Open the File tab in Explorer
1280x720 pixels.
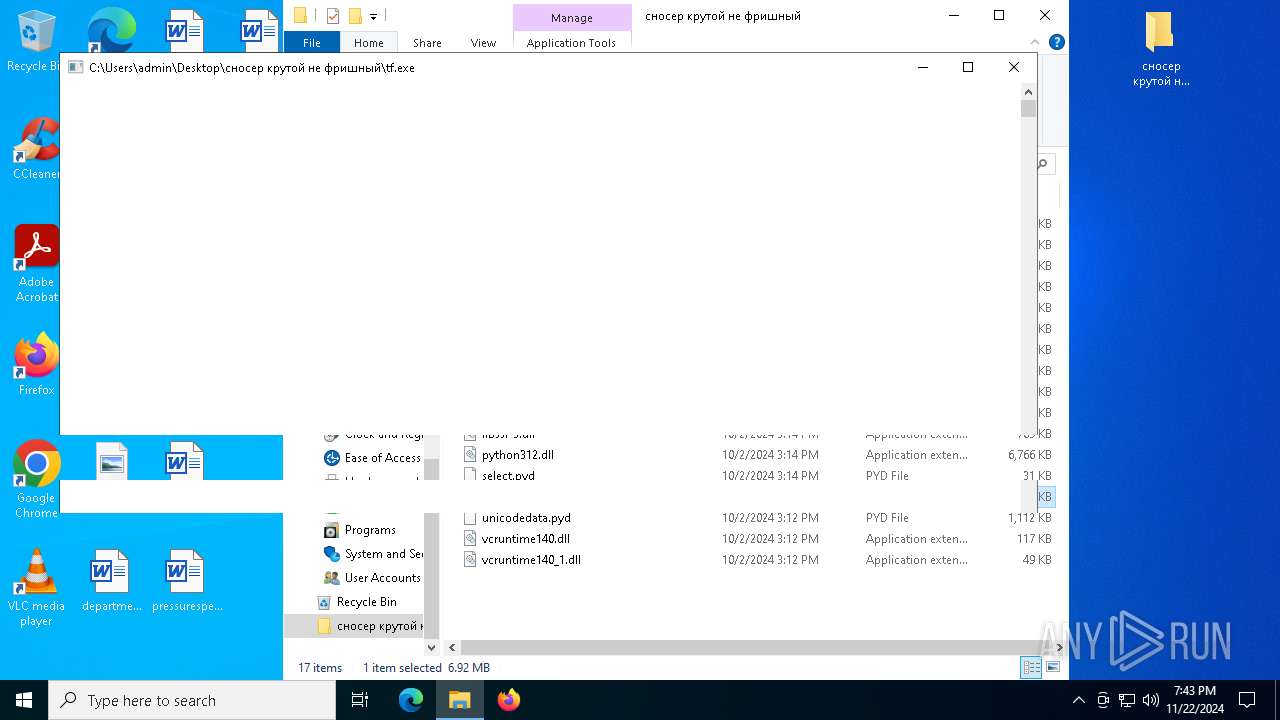pyautogui.click(x=312, y=43)
